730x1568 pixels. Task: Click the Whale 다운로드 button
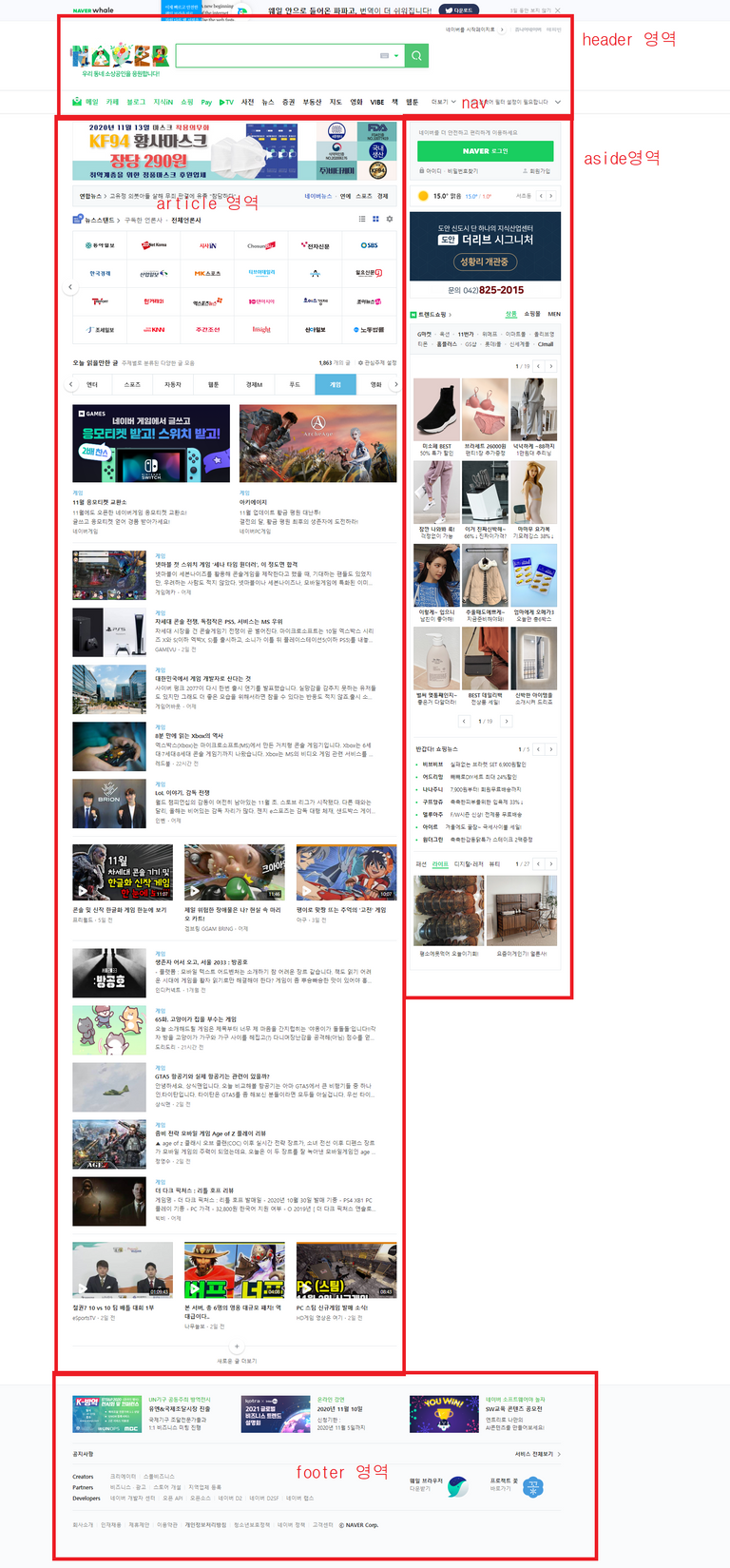(458, 10)
